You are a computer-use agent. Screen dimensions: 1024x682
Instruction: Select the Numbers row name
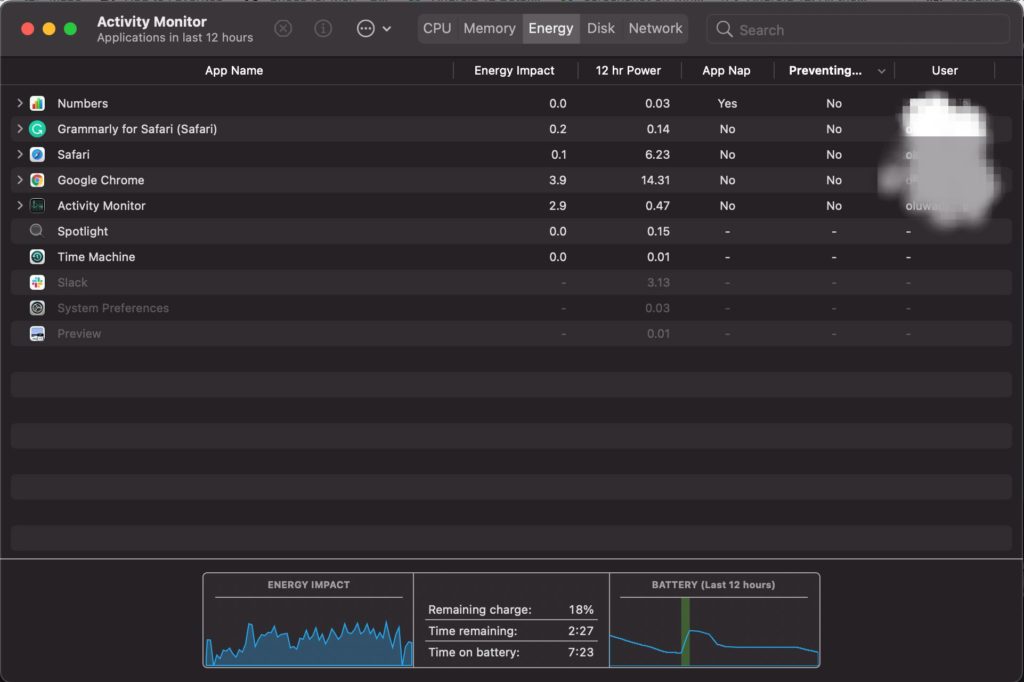[x=82, y=103]
